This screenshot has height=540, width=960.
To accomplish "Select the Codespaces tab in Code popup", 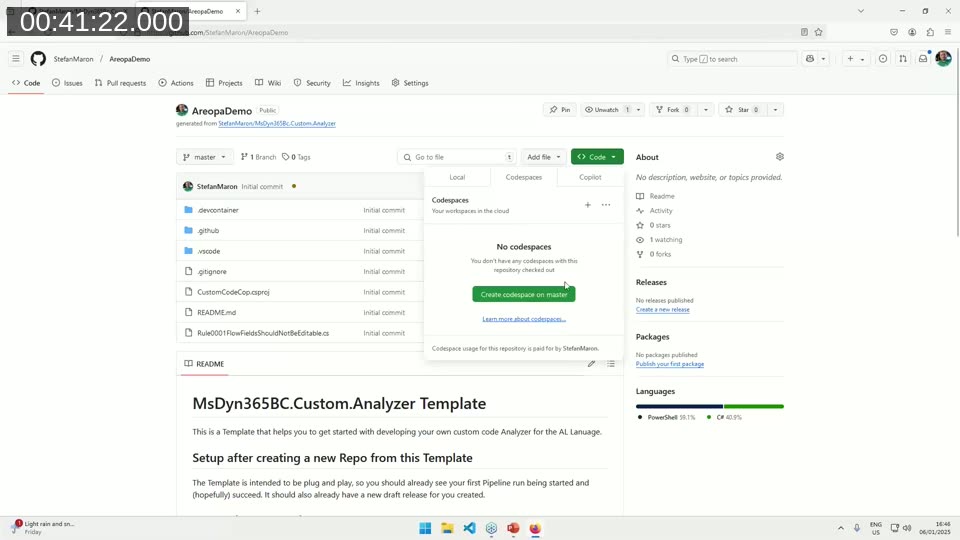I will [x=523, y=177].
